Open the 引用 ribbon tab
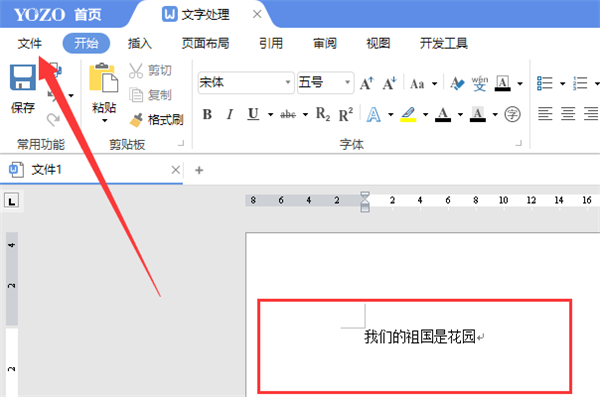Viewport: 600px width, 397px height. click(271, 43)
